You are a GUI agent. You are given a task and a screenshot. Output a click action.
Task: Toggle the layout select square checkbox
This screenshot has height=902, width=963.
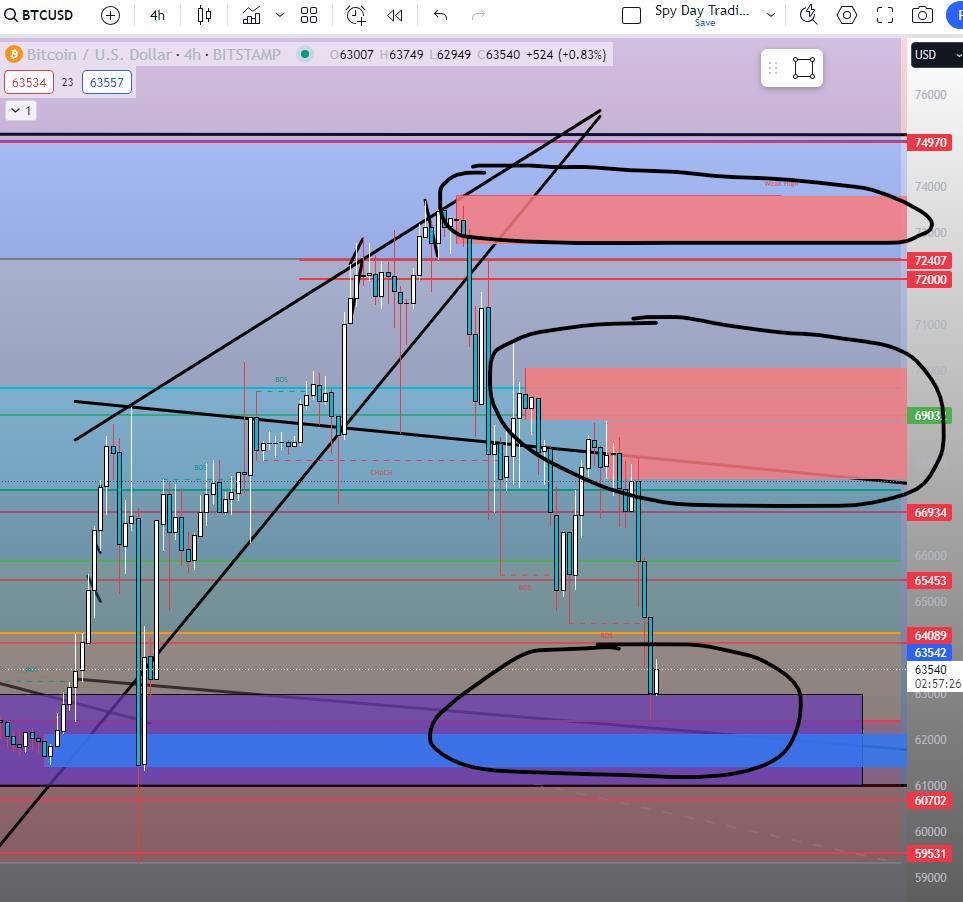pyautogui.click(x=631, y=15)
